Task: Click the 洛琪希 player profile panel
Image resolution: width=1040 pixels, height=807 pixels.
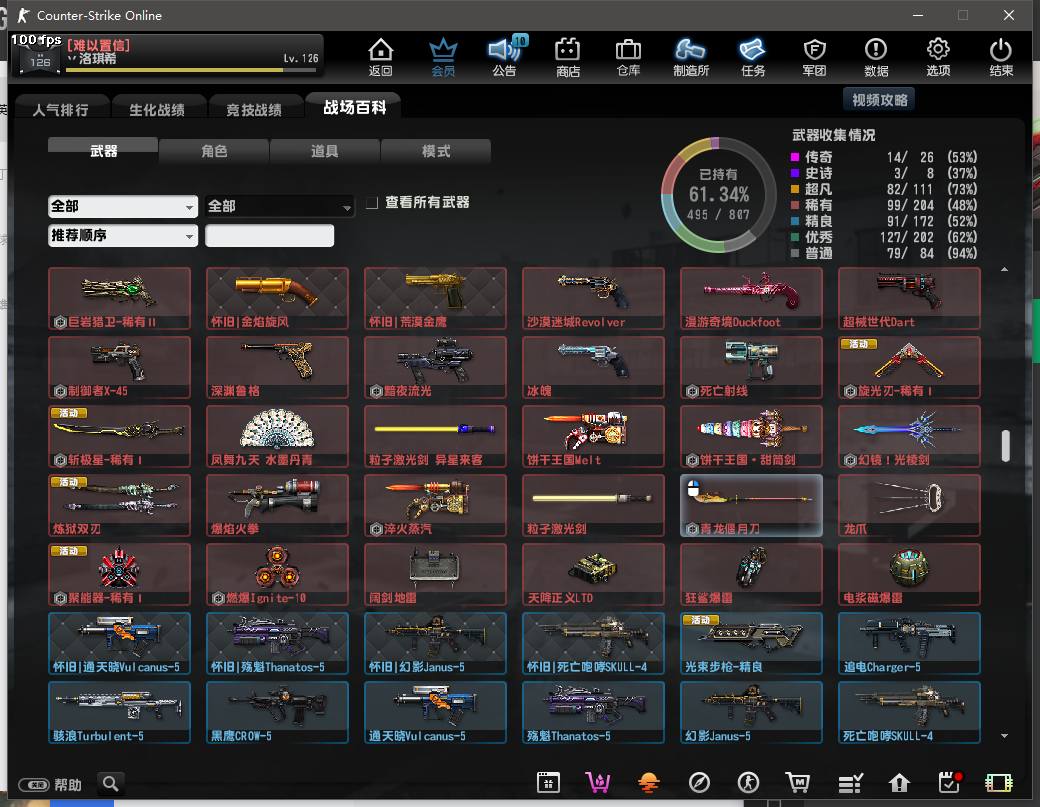Action: pyautogui.click(x=167, y=55)
